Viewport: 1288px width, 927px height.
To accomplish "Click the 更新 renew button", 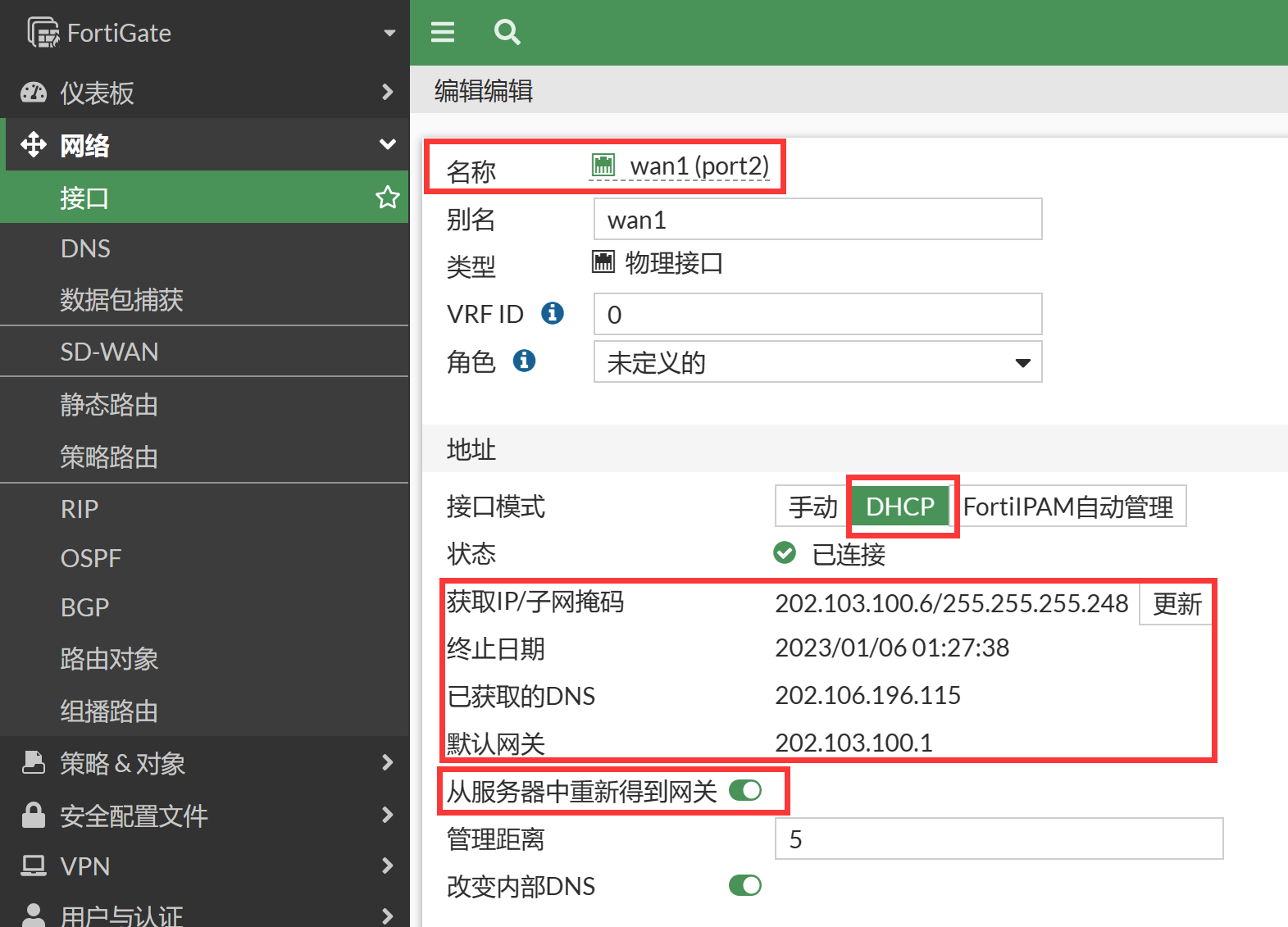I will (1176, 604).
